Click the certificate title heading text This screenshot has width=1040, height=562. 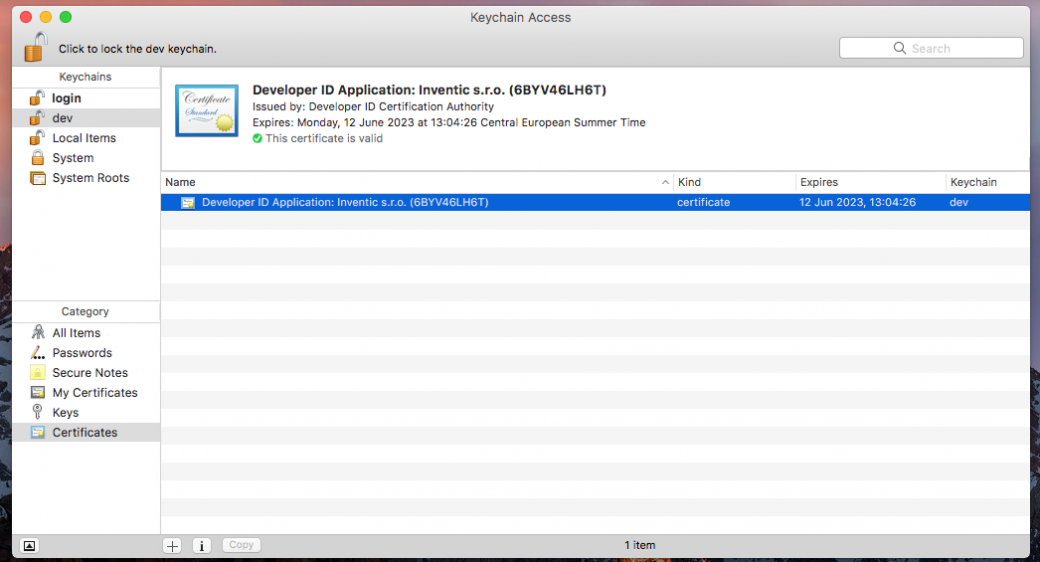pyautogui.click(x=429, y=90)
